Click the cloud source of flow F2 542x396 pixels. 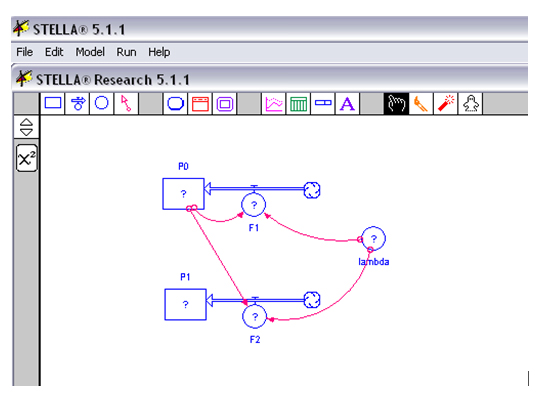[x=312, y=300]
